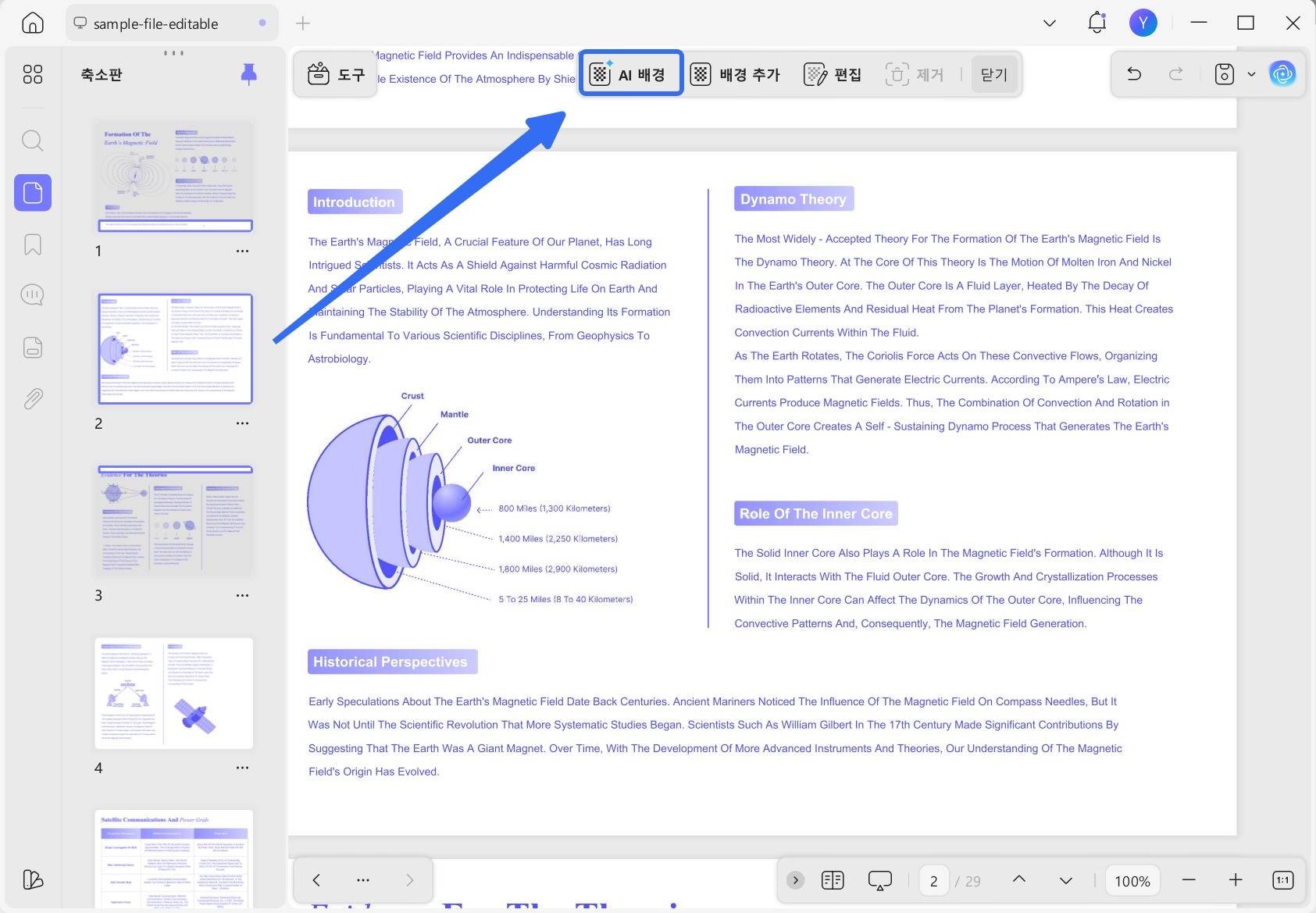Click the 축소판 panel title

(x=102, y=75)
